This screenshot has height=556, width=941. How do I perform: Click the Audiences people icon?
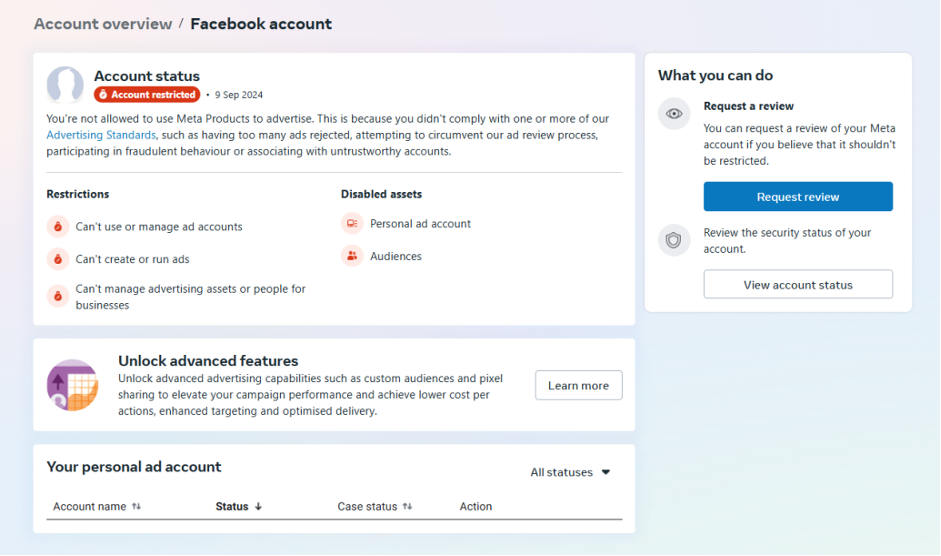[x=352, y=256]
